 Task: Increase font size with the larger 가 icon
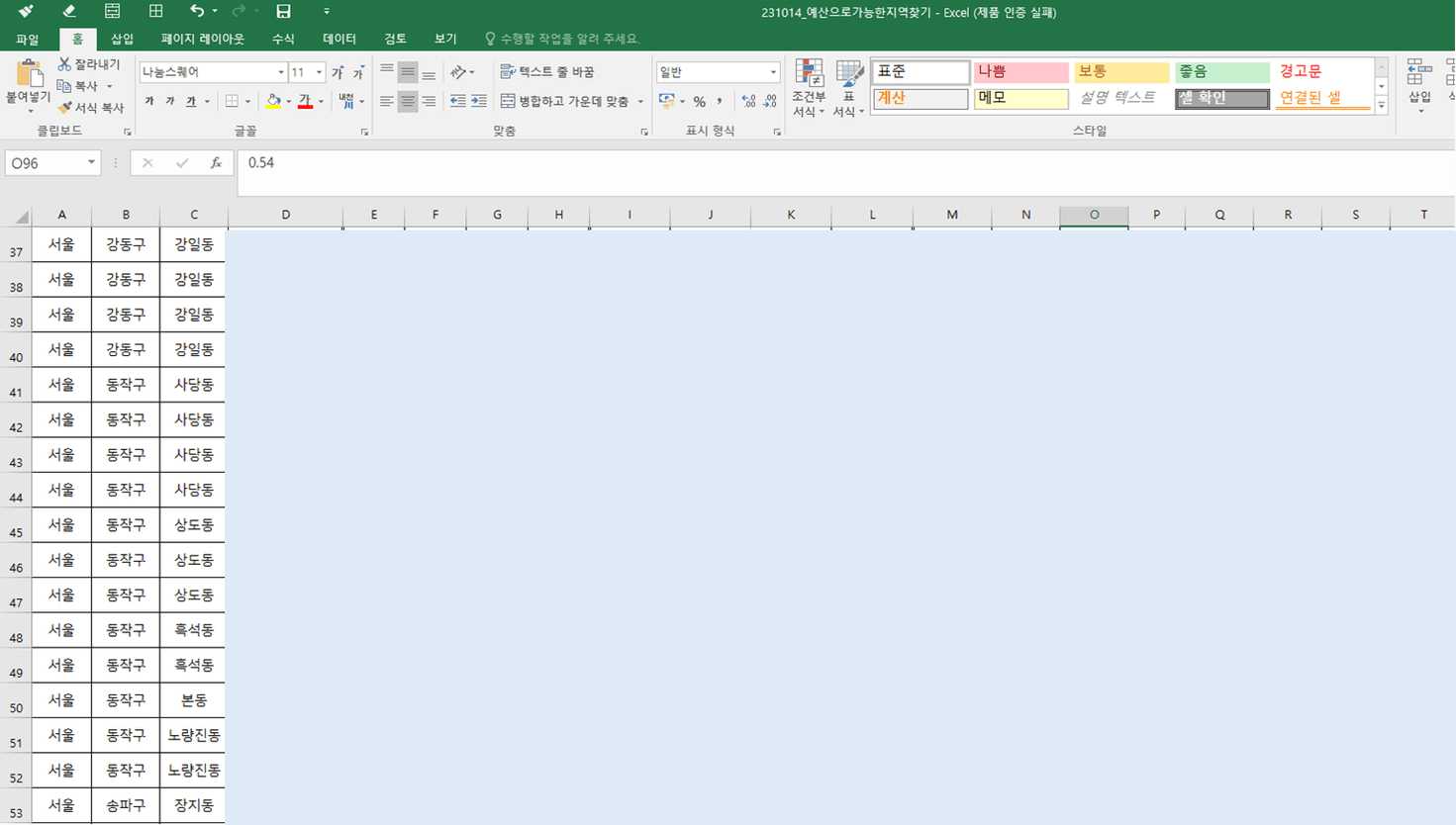pos(338,72)
